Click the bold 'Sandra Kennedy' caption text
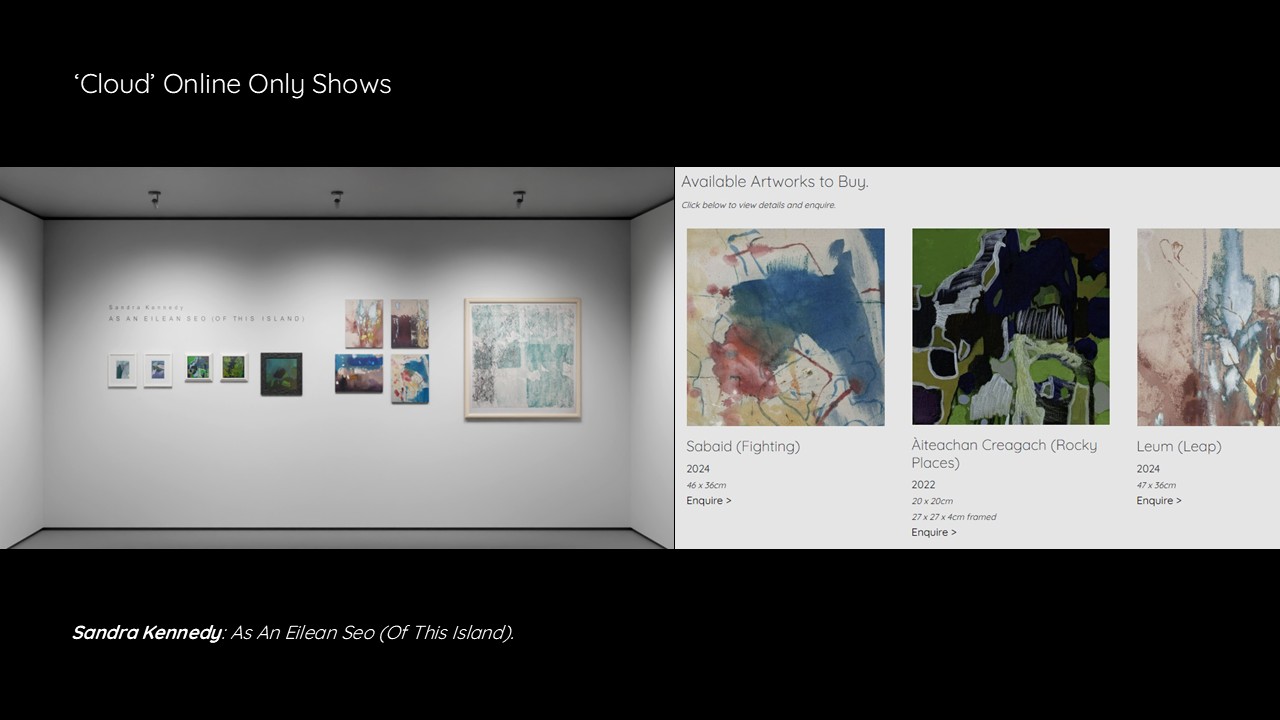 click(146, 632)
